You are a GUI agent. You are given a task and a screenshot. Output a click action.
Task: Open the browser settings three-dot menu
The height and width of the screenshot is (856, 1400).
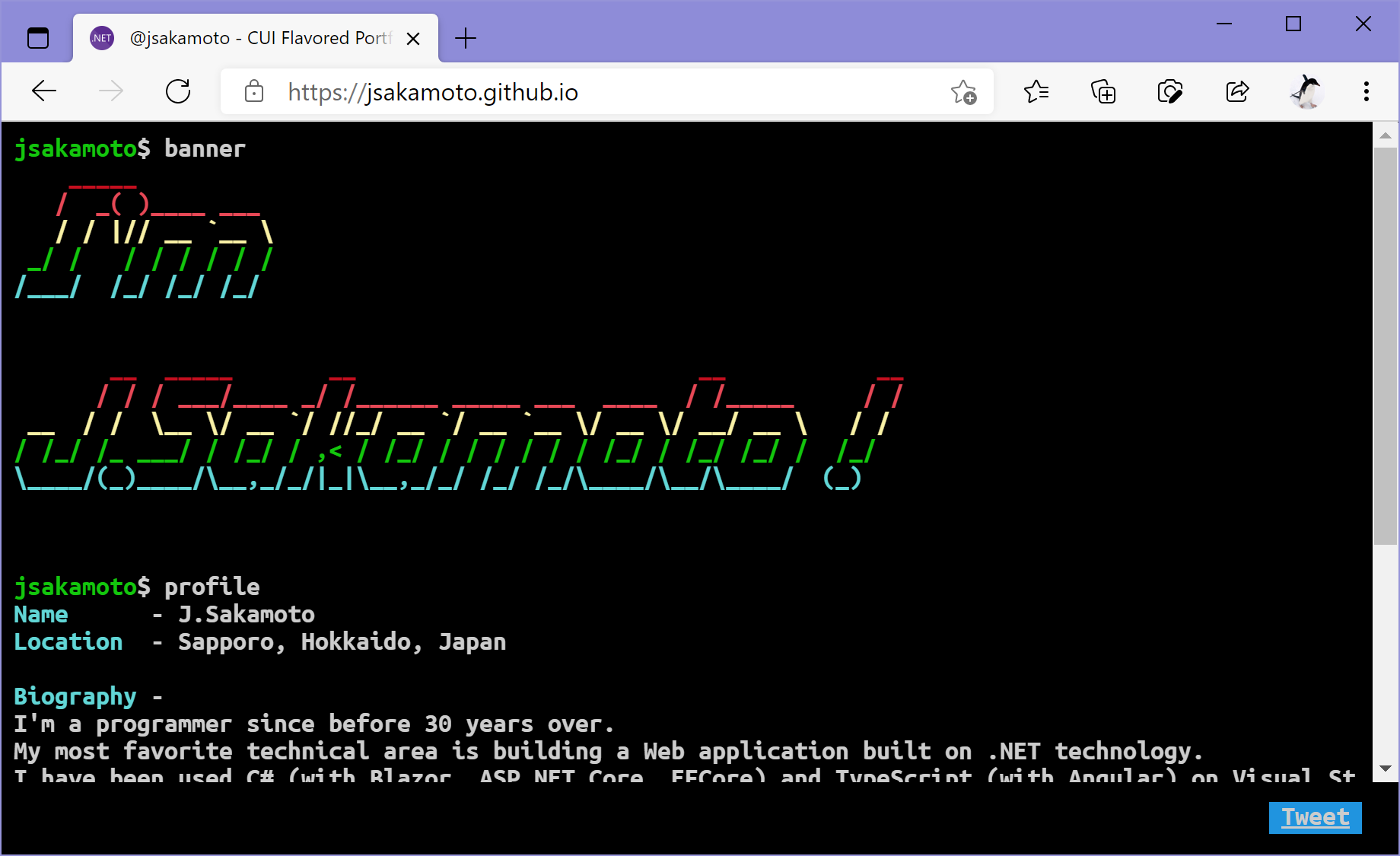tap(1366, 91)
